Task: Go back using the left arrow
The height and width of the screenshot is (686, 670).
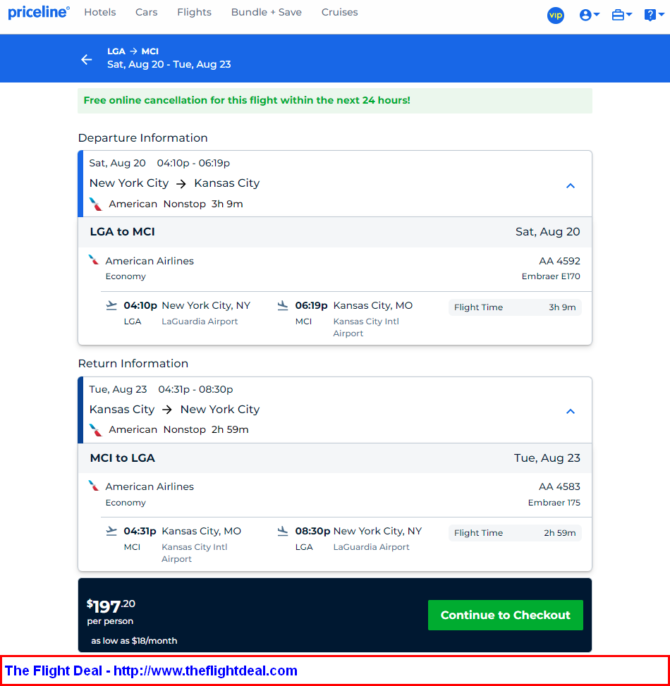Action: 87,60
